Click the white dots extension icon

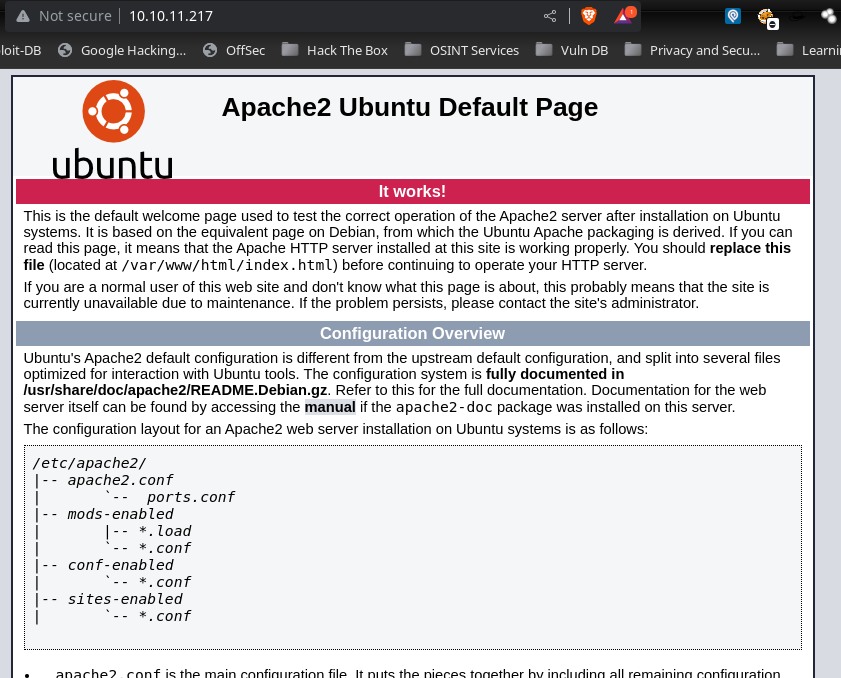pos(828,16)
